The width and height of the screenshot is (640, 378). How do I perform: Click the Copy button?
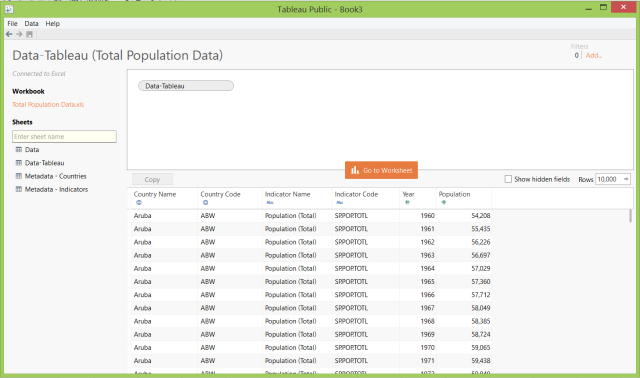tap(152, 179)
